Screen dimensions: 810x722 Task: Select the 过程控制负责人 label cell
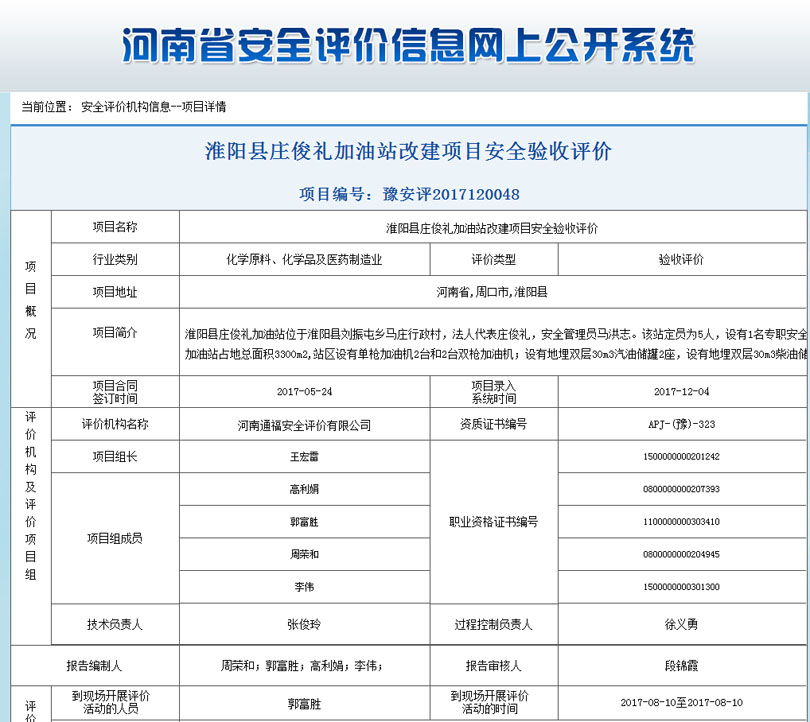click(x=494, y=624)
